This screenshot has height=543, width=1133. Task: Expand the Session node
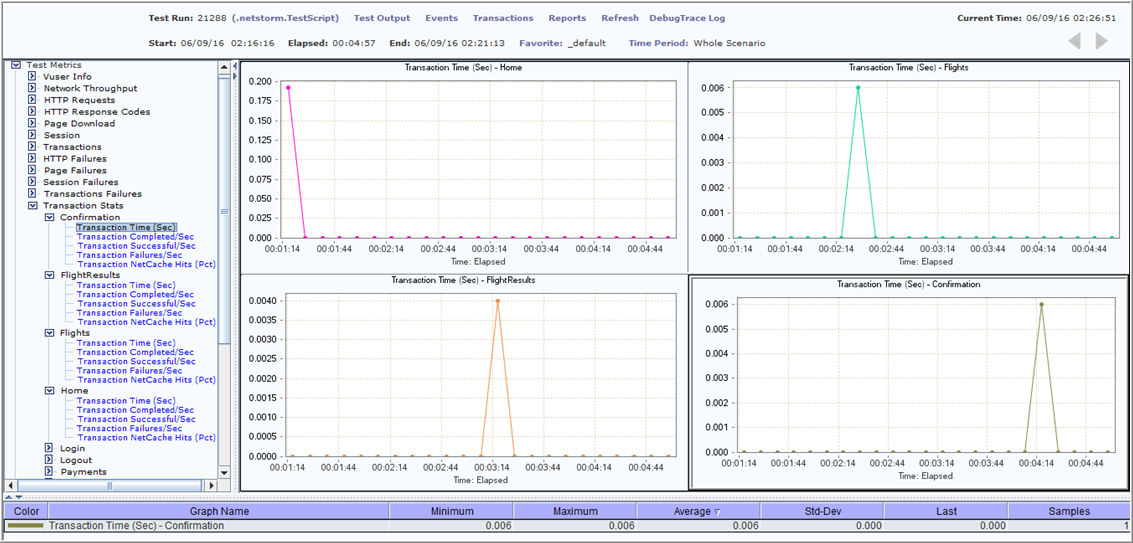(32, 135)
